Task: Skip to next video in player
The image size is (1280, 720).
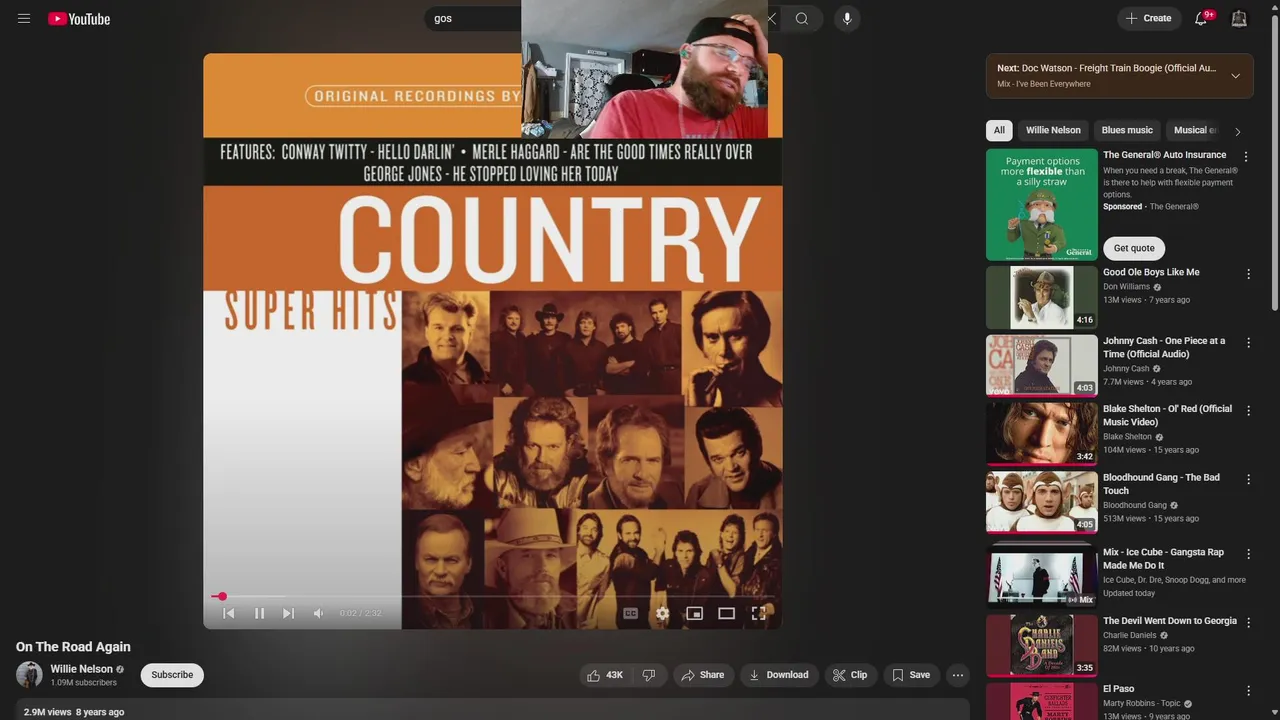Action: coord(288,613)
